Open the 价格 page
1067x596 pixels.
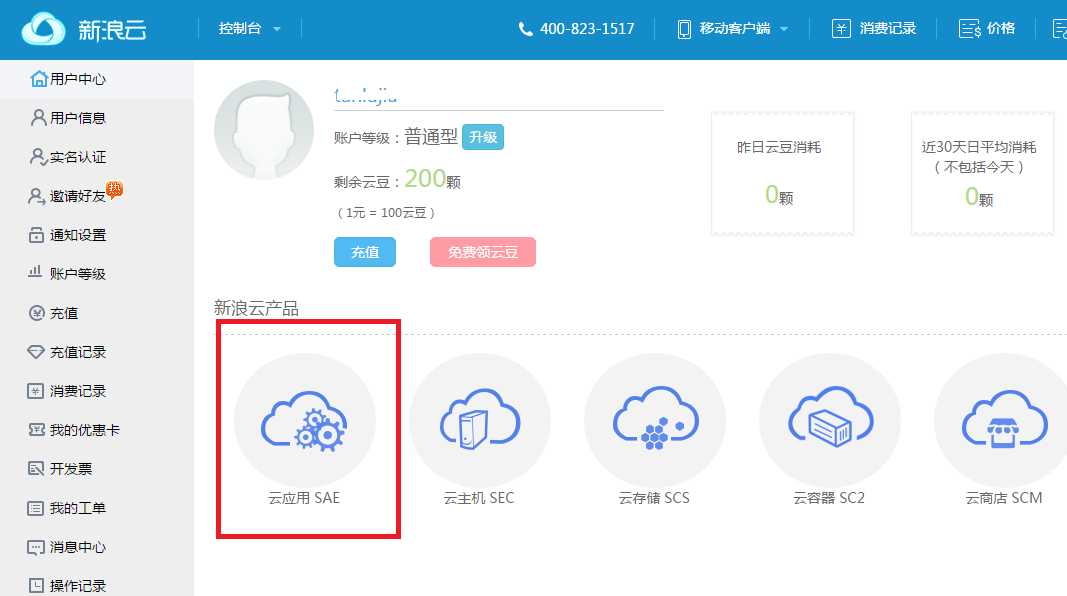pyautogui.click(x=1000, y=29)
